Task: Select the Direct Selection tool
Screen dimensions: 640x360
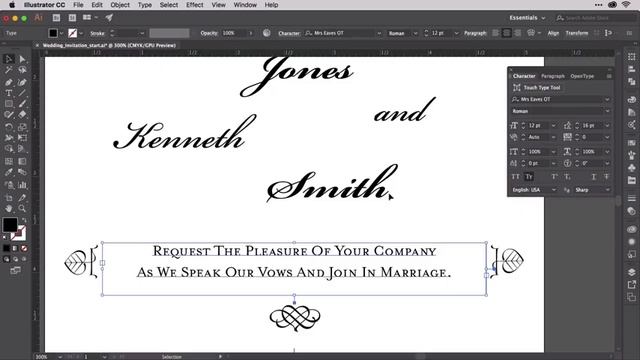Action: pos(22,59)
